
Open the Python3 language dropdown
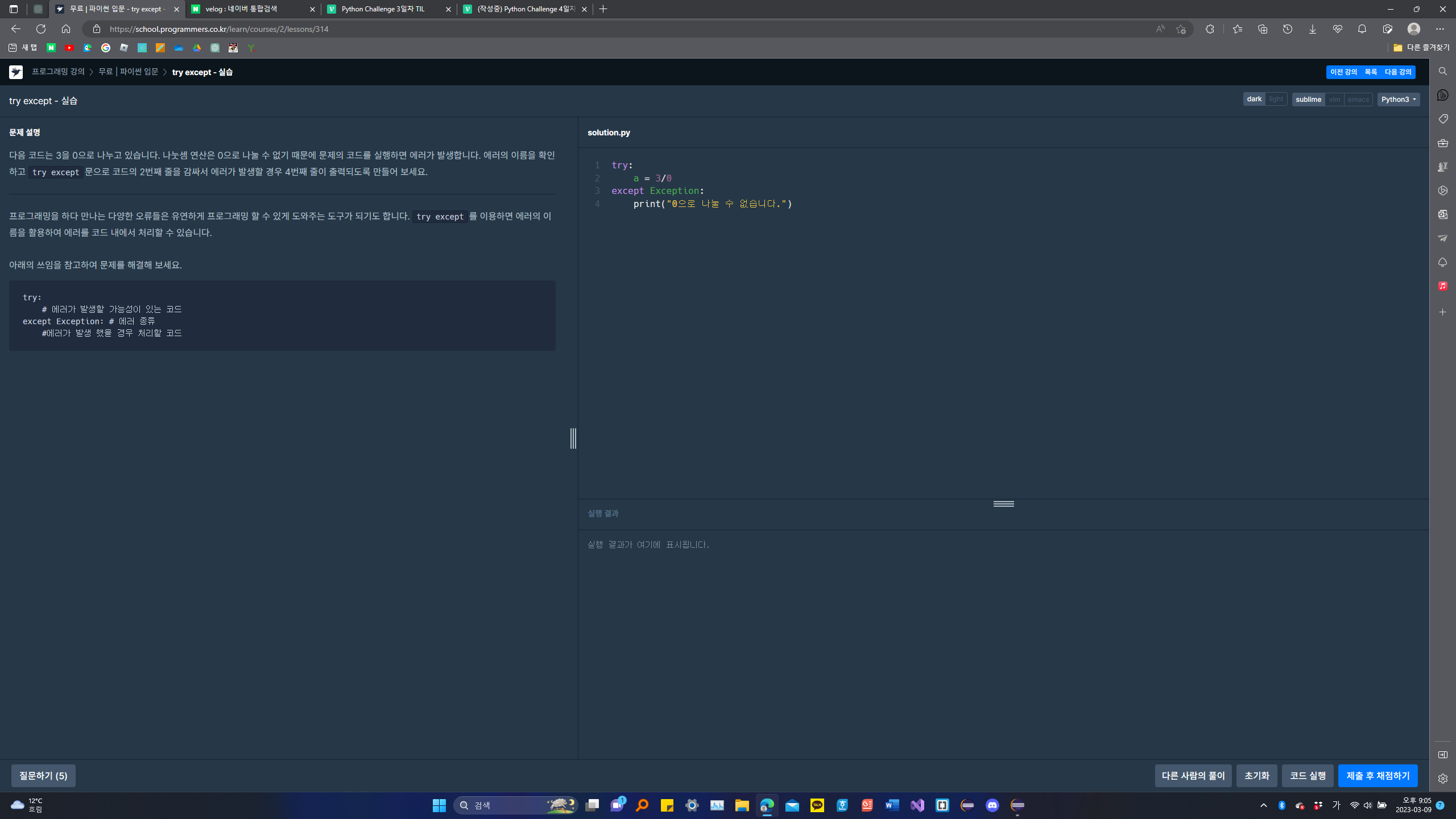(x=1399, y=100)
